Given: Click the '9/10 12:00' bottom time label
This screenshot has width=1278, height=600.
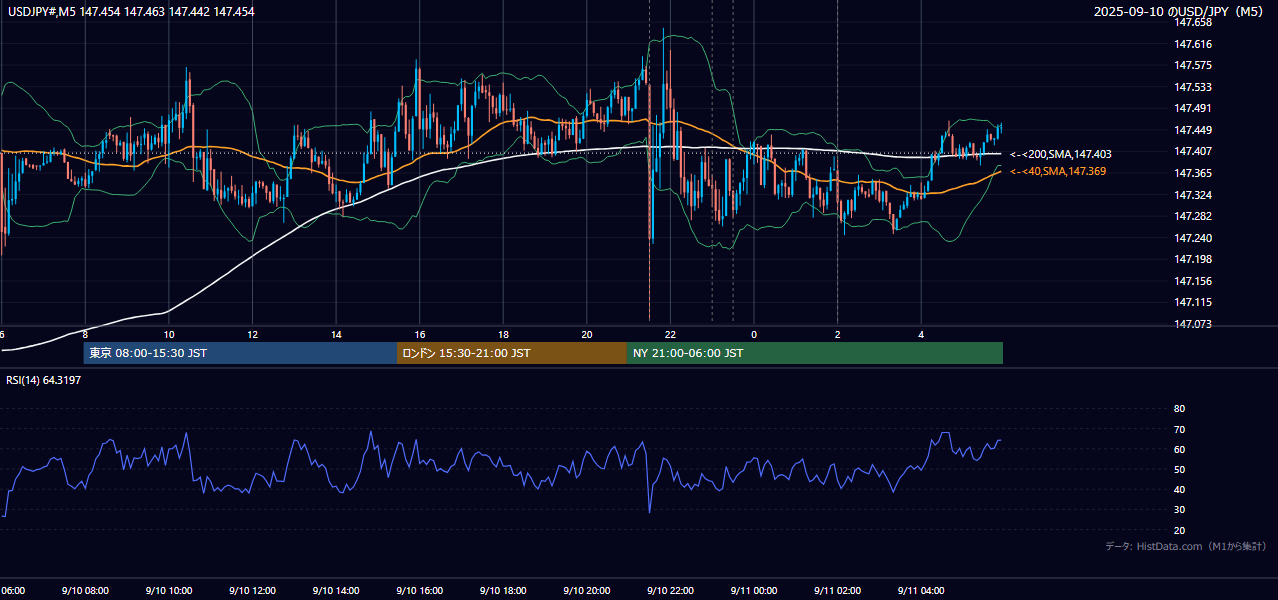Looking at the screenshot, I should pyautogui.click(x=252, y=591).
